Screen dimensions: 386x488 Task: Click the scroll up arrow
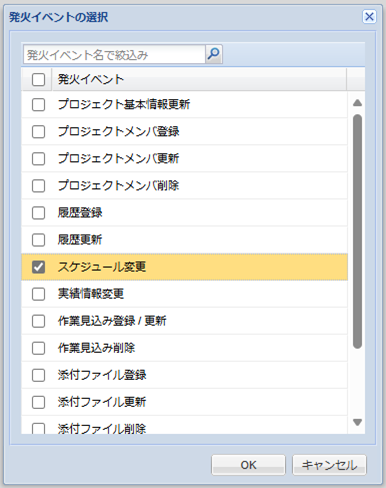click(357, 103)
